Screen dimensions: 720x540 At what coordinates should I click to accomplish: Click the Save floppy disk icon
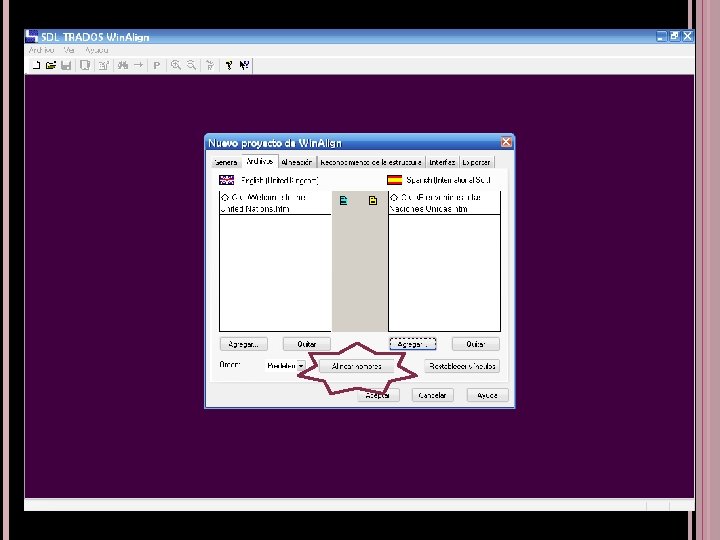coord(66,65)
